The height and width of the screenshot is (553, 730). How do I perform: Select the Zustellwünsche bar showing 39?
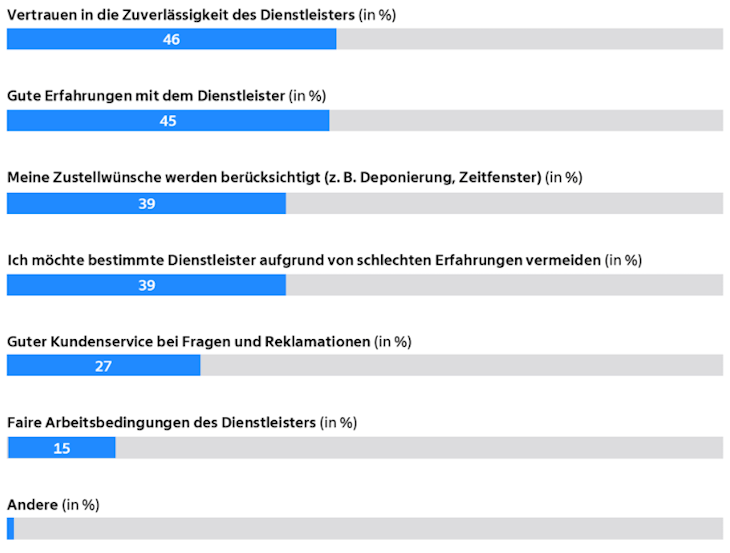click(146, 203)
